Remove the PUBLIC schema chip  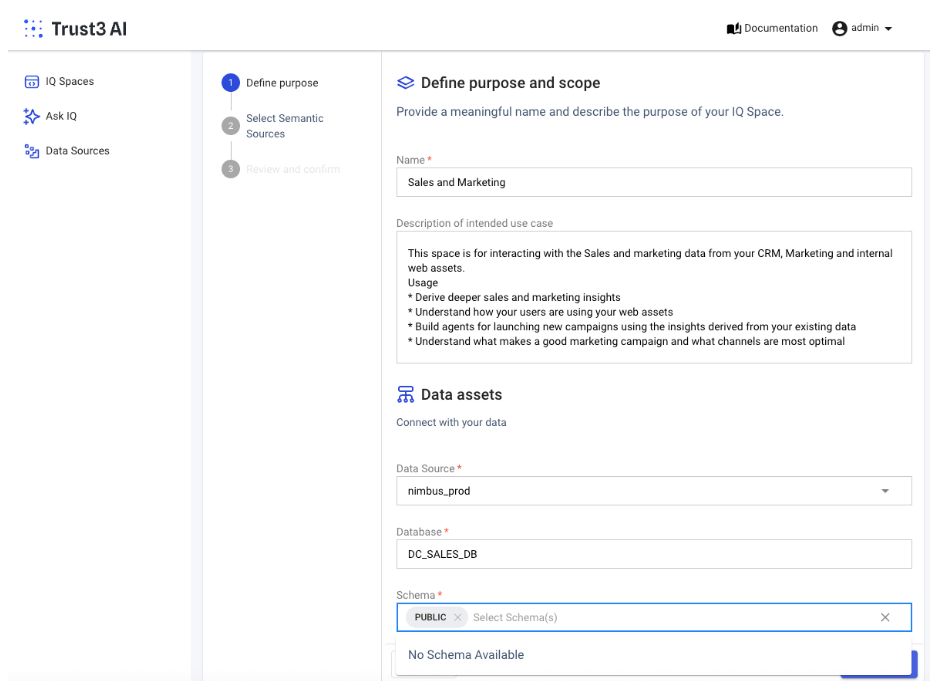[x=458, y=618]
